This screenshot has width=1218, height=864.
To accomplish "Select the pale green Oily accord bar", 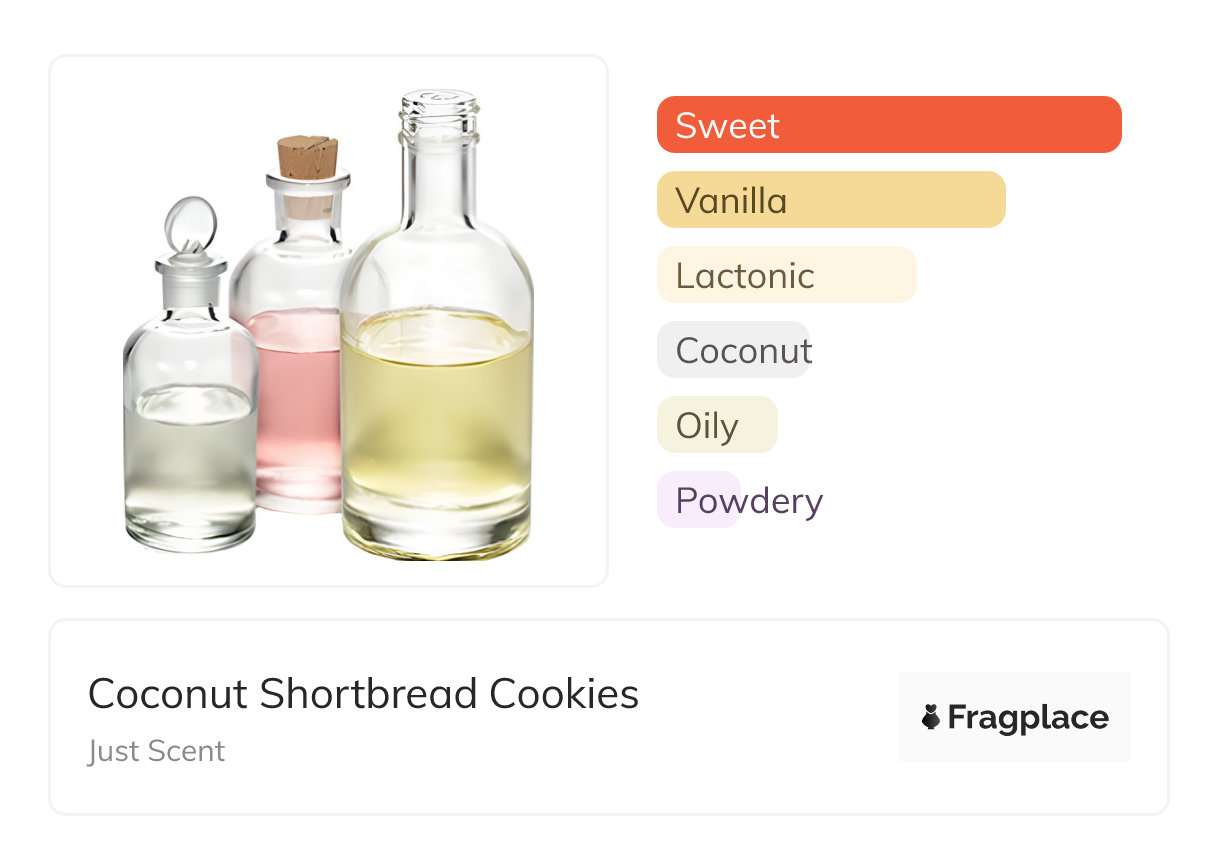I will coord(716,425).
